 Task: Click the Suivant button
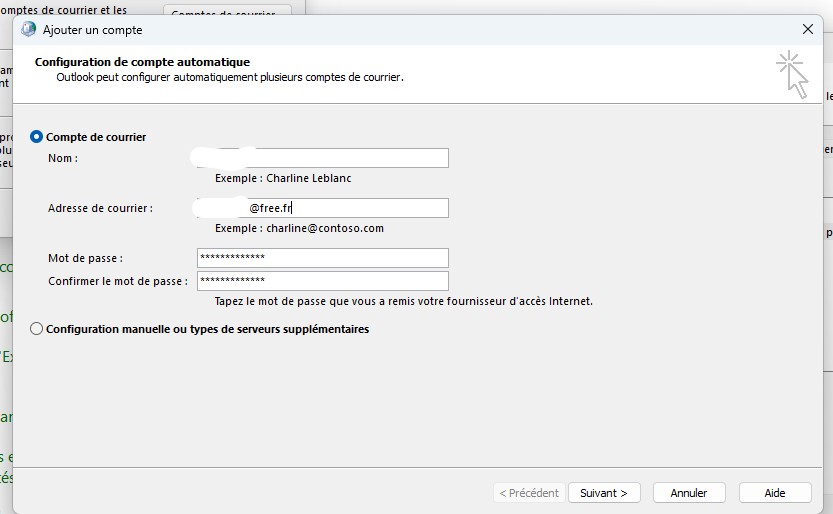tap(604, 493)
